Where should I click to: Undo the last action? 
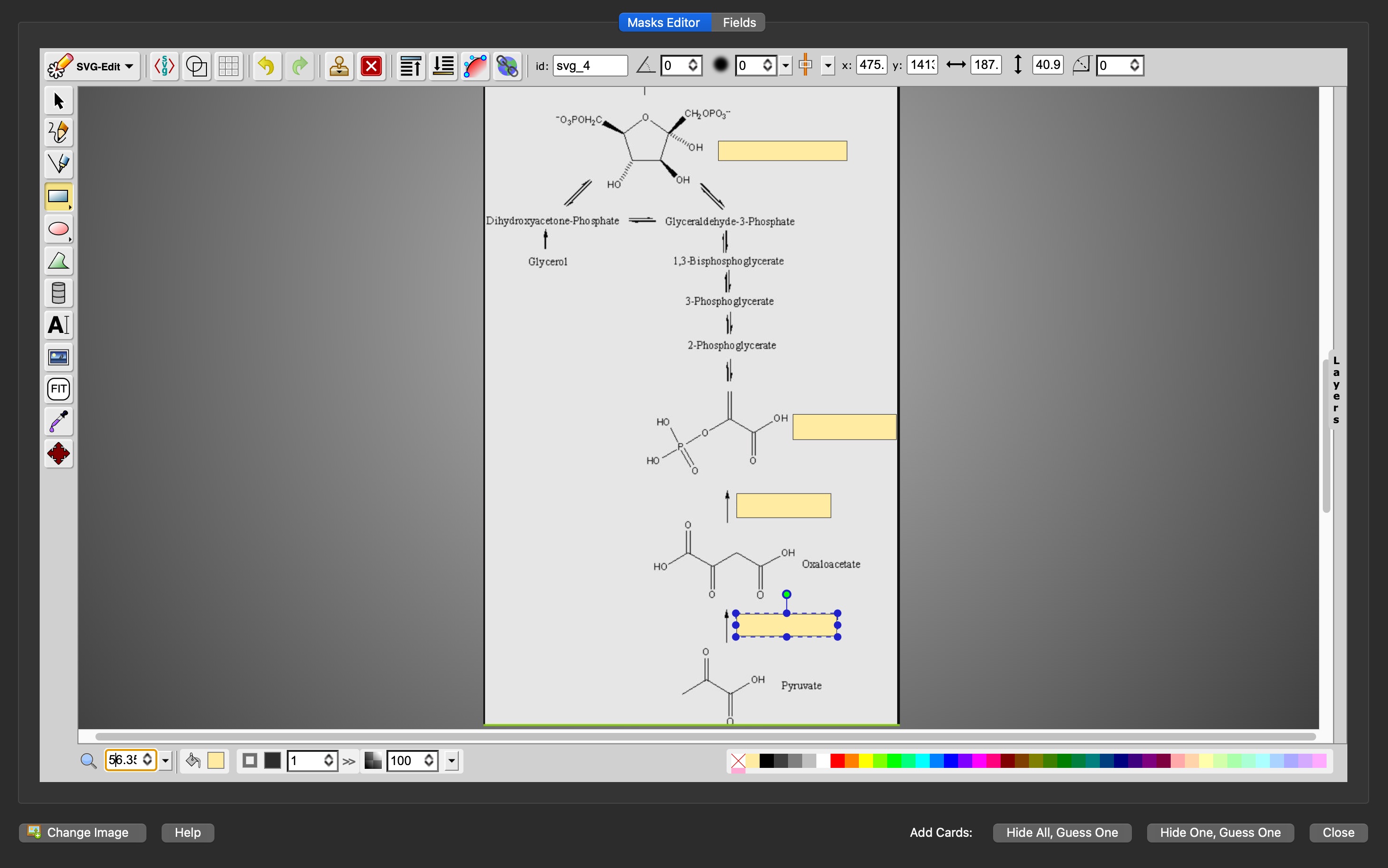click(x=266, y=66)
